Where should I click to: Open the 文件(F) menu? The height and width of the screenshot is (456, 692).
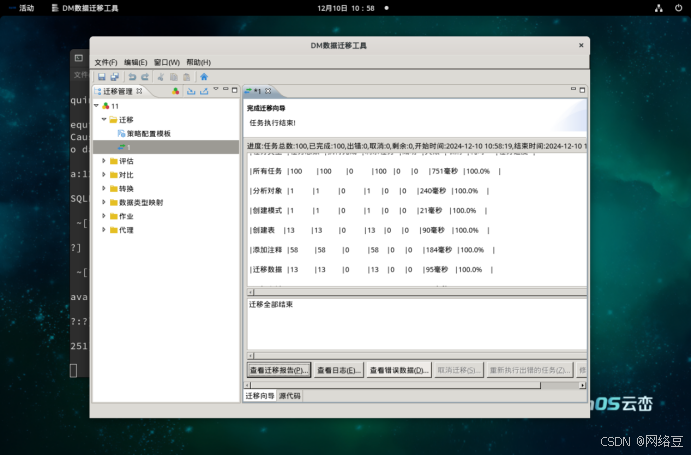pos(105,62)
